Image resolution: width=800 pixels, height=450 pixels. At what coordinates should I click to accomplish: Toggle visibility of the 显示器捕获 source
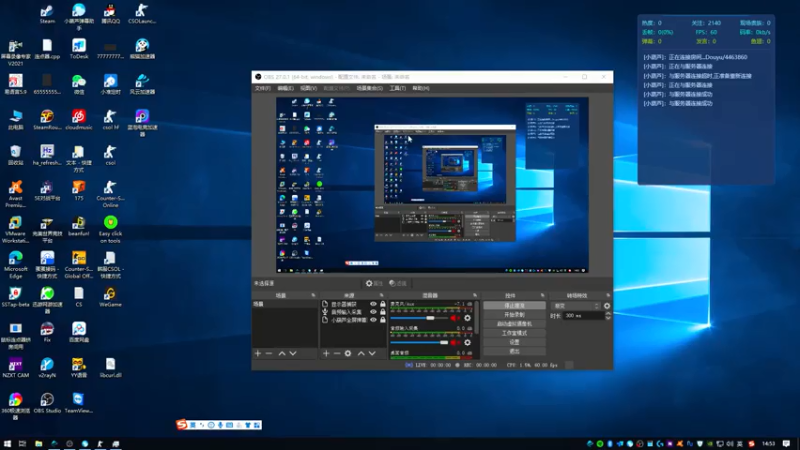373,304
